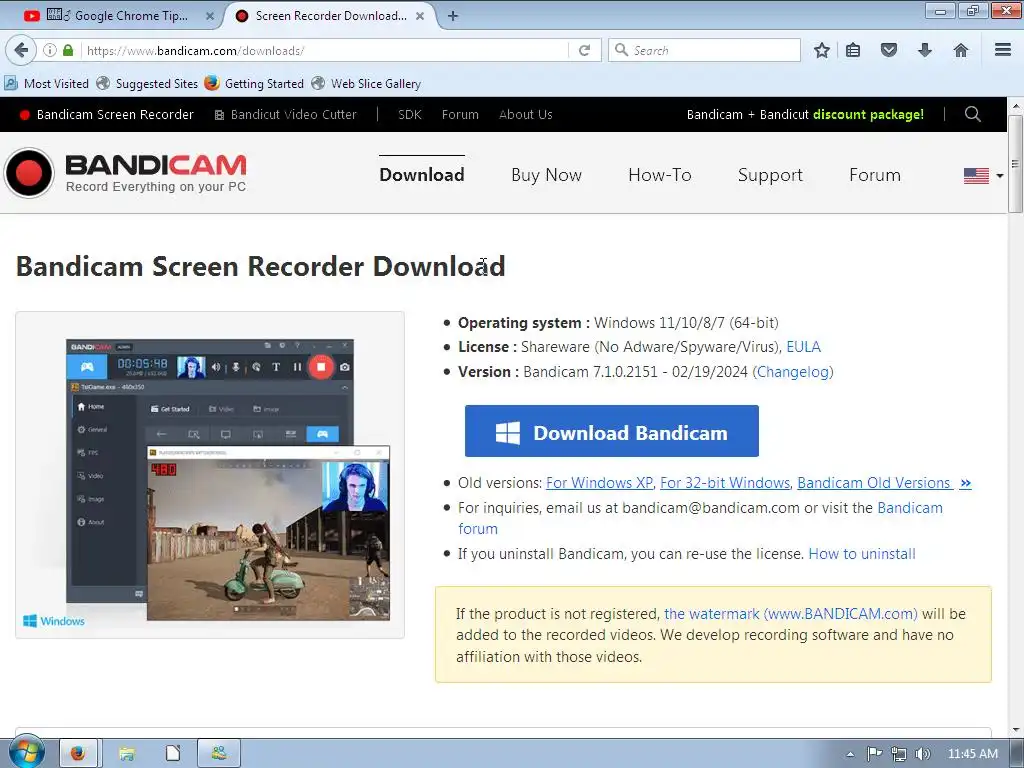1024x768 pixels.
Task: Click the Bandicam app screenshot thumbnail
Action: (x=210, y=475)
